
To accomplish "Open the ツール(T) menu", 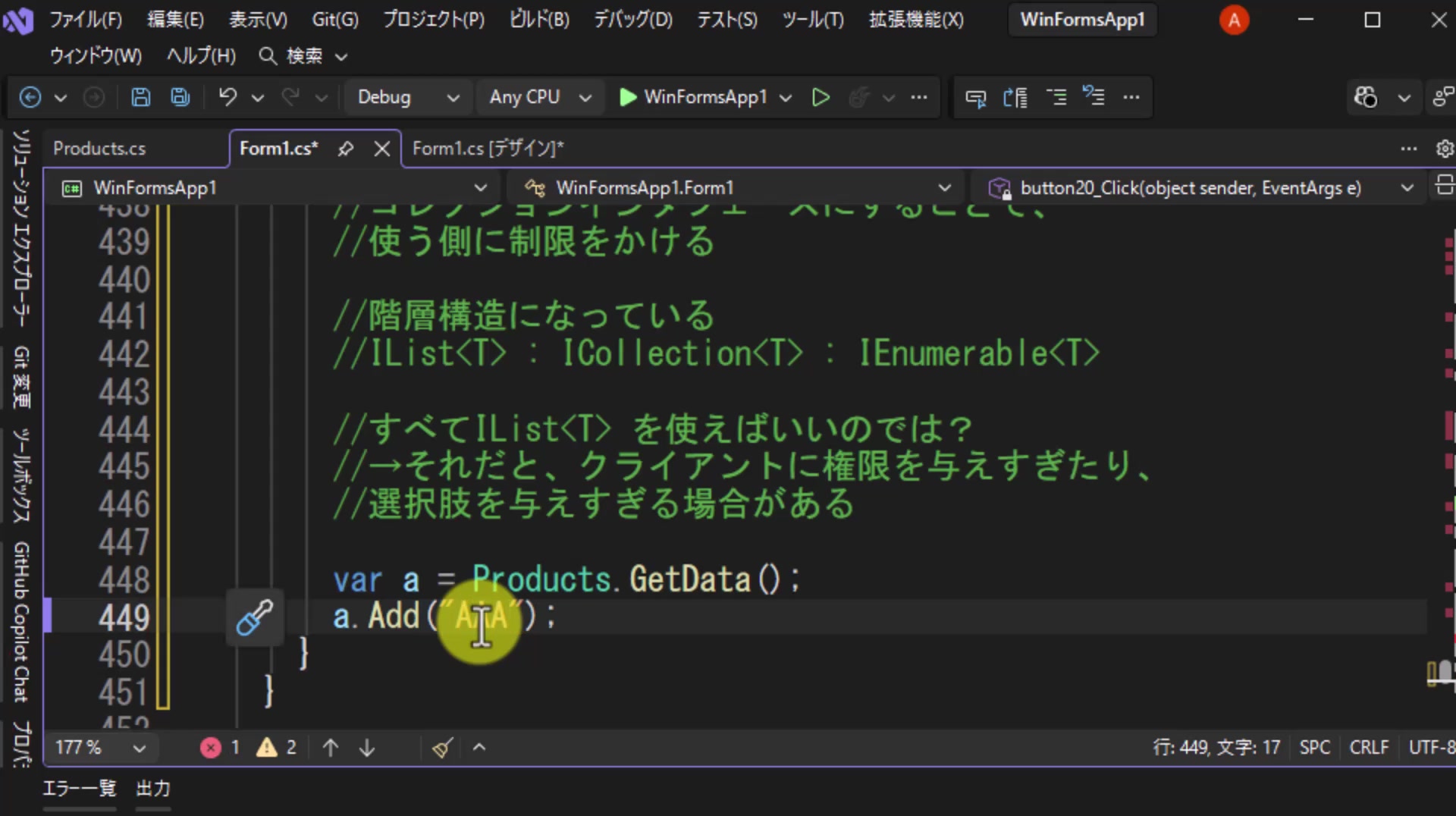I will (813, 20).
